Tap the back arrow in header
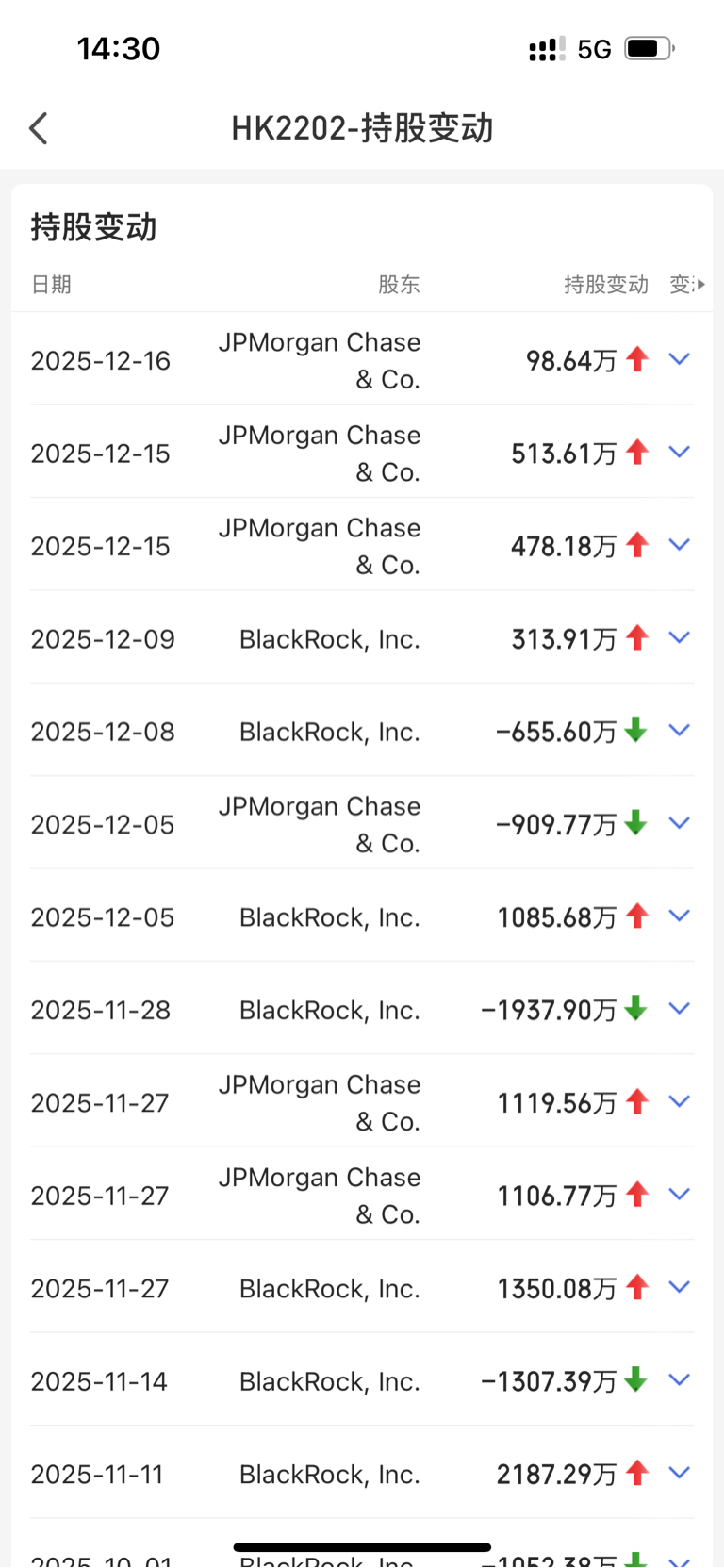Screen dimensions: 724x1568 (39, 128)
